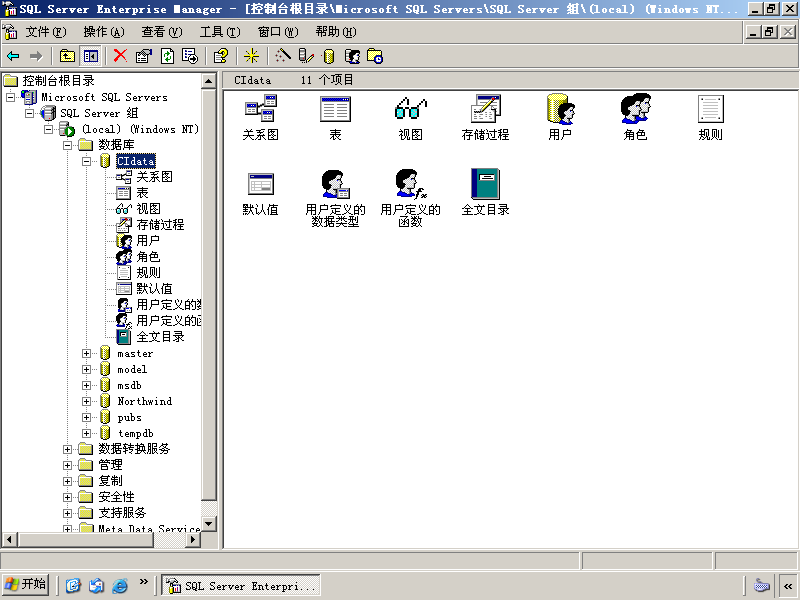Launch Internet Explorer from quick launch
This screenshot has width=800, height=600.
tap(119, 585)
